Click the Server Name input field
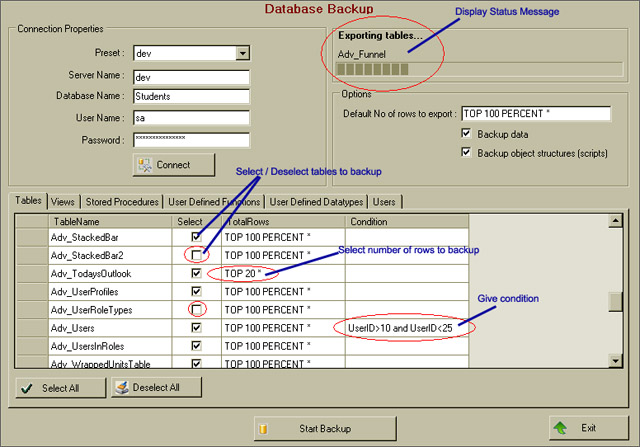640x447 pixels. [190, 75]
